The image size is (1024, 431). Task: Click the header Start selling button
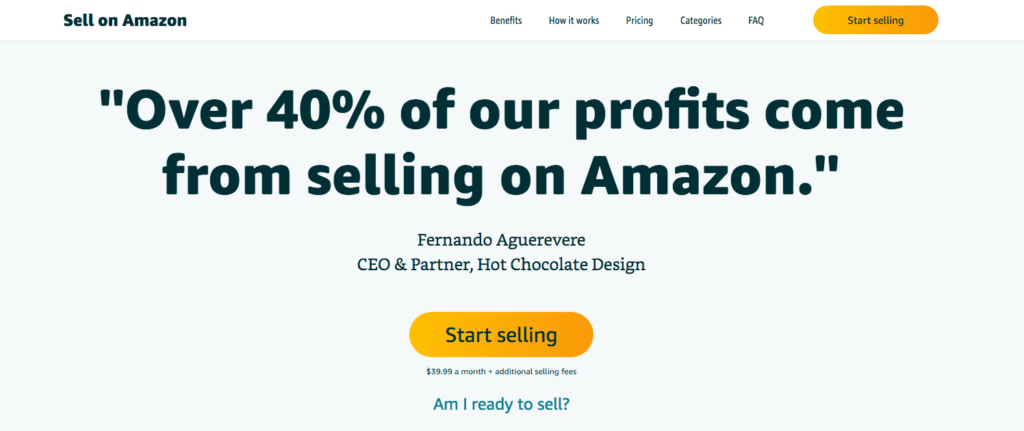click(x=875, y=20)
